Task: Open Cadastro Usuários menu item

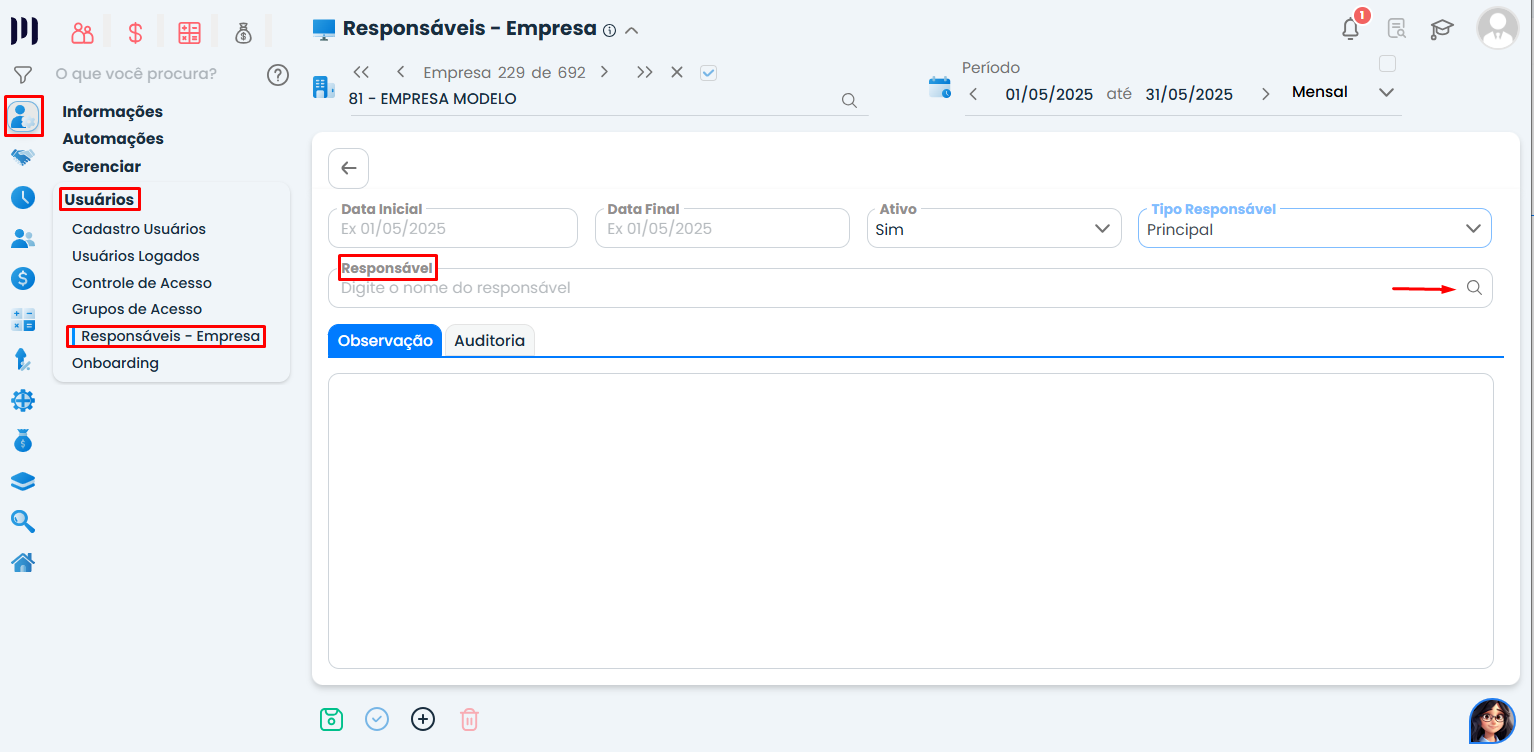Action: [139, 229]
